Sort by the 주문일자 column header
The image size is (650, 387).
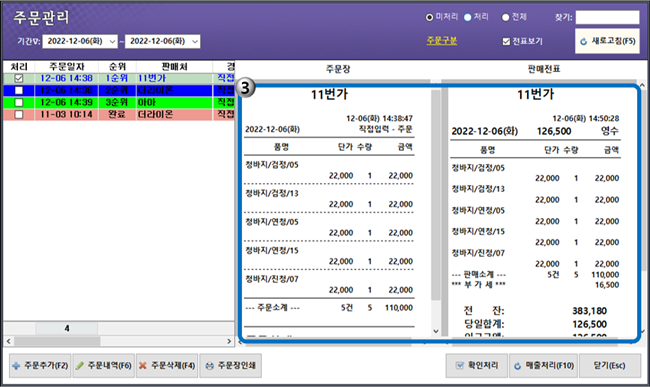point(67,67)
